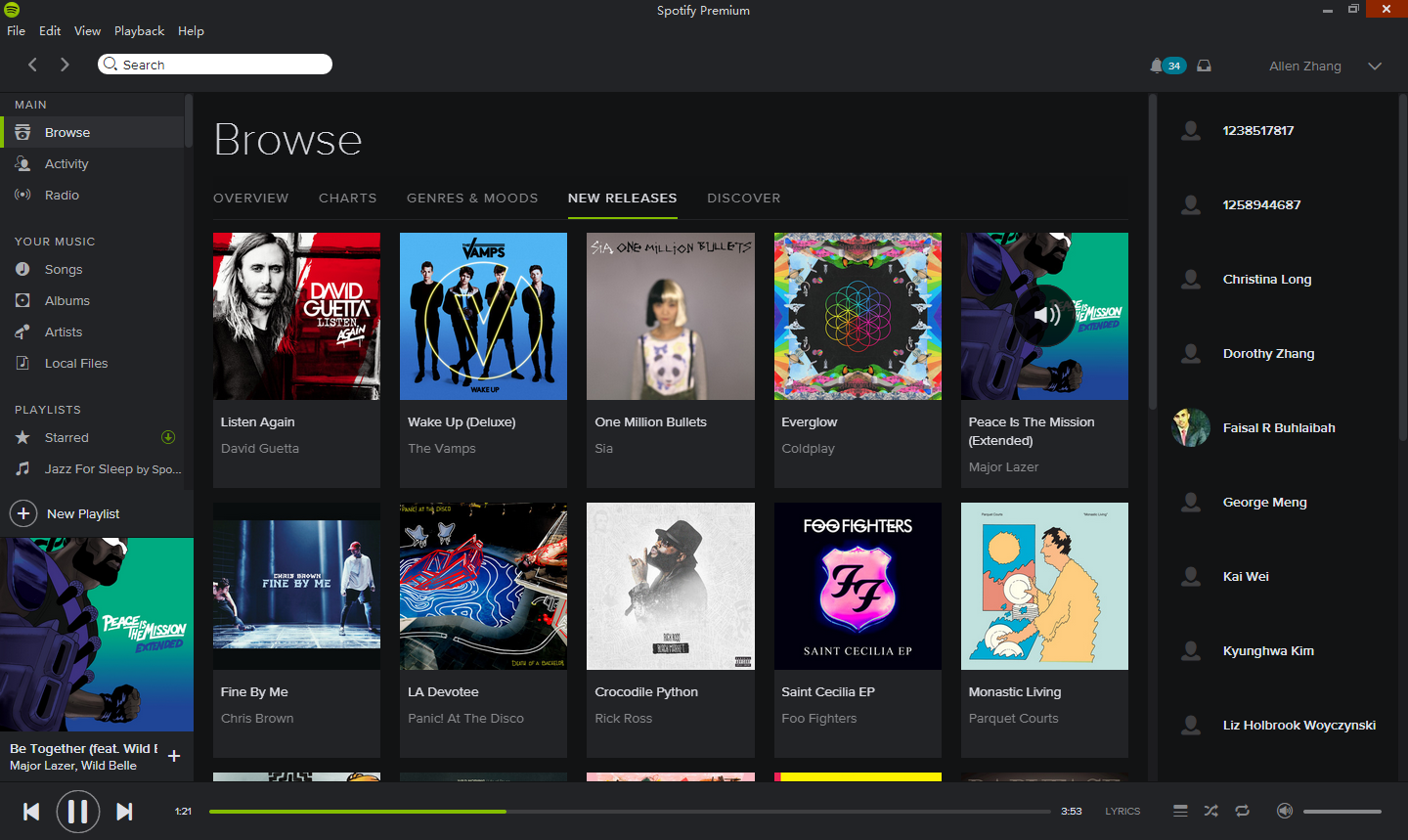Click the Be Together now-playing song title
The width and height of the screenshot is (1408, 840).
click(x=84, y=748)
